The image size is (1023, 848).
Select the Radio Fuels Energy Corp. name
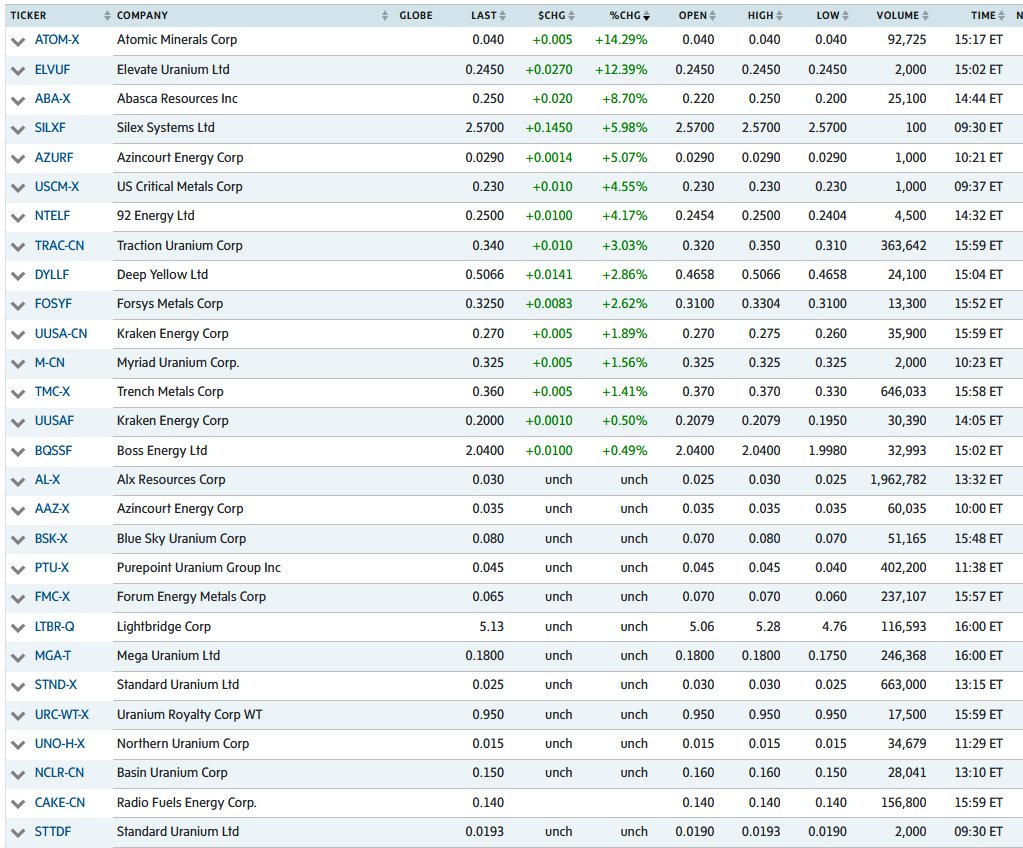click(x=187, y=803)
